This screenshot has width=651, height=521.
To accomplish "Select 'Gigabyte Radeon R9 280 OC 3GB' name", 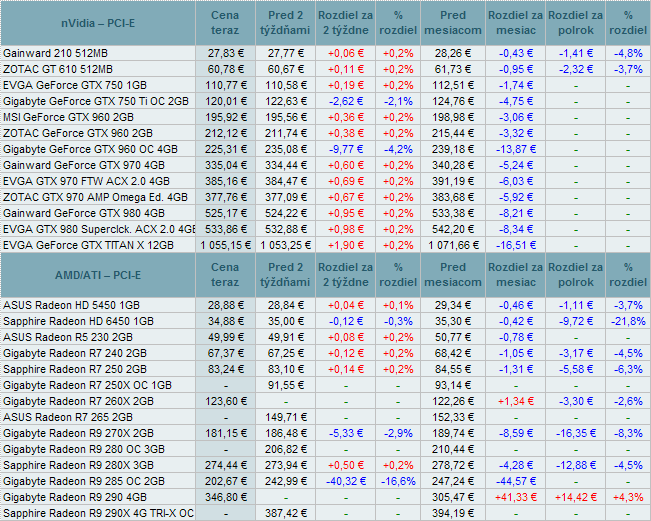I will click(x=84, y=449).
